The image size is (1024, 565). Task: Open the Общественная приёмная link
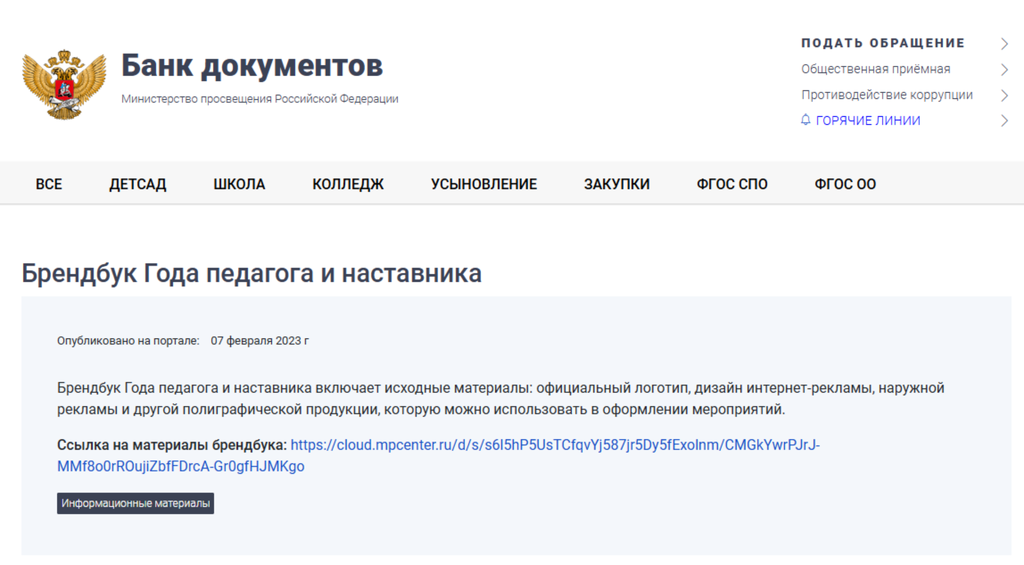(875, 69)
